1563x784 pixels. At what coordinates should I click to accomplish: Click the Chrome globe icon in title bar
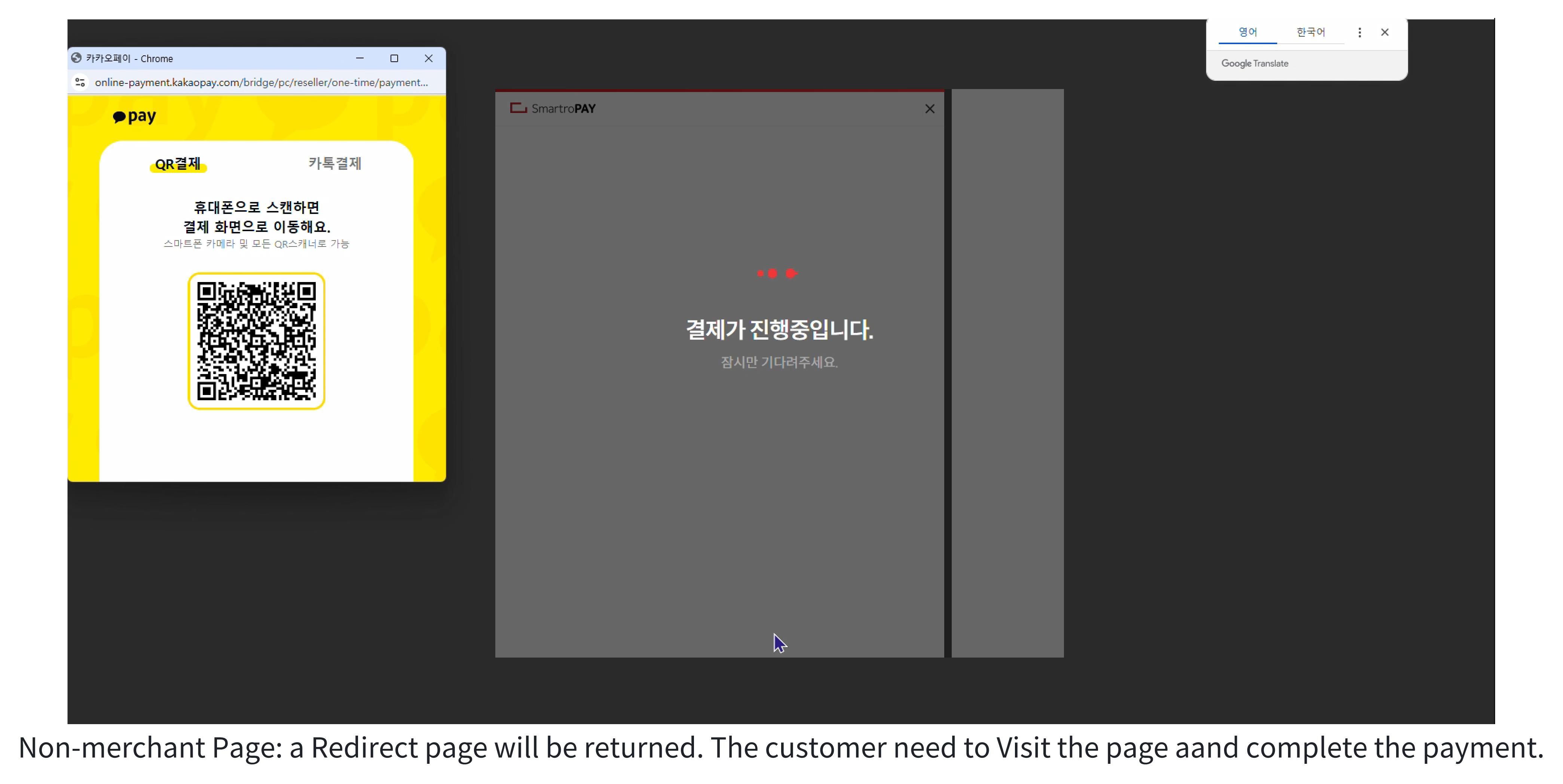76,58
